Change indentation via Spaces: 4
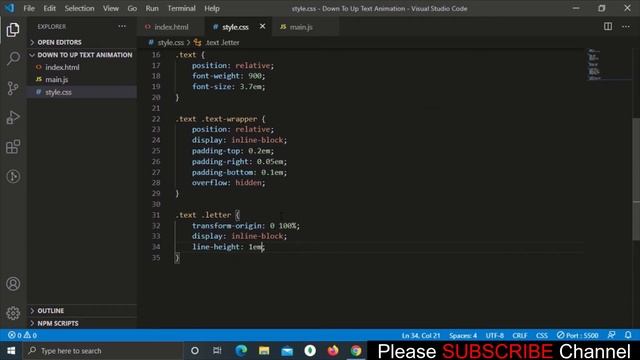Viewport: 640px width, 360px height. [x=463, y=335]
